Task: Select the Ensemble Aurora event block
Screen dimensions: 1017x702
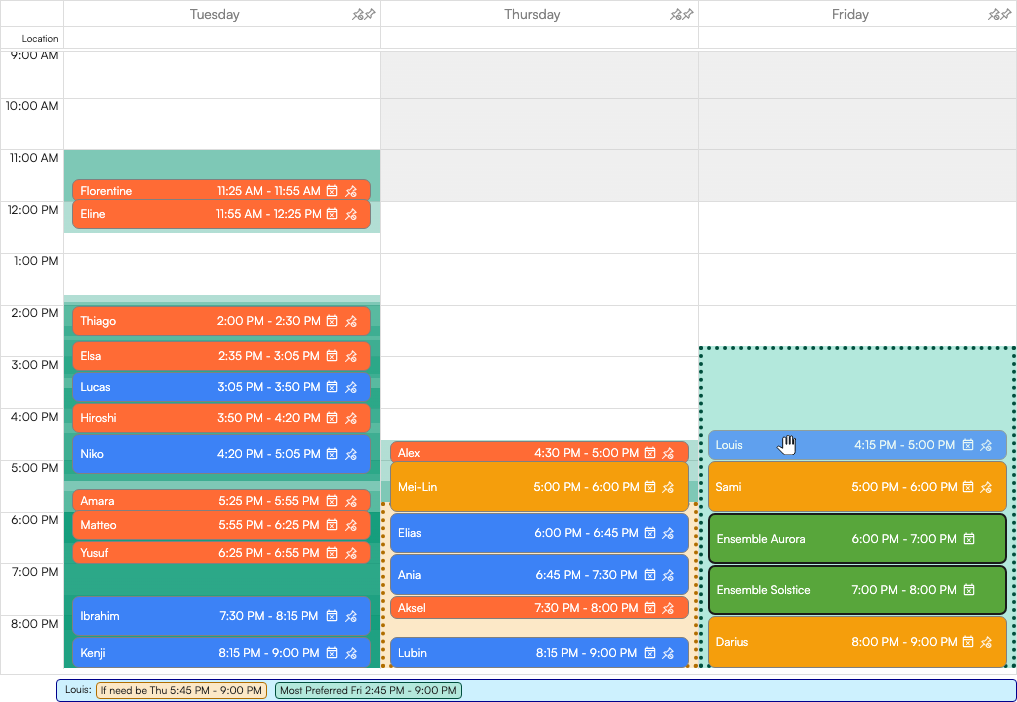Action: pyautogui.click(x=857, y=539)
